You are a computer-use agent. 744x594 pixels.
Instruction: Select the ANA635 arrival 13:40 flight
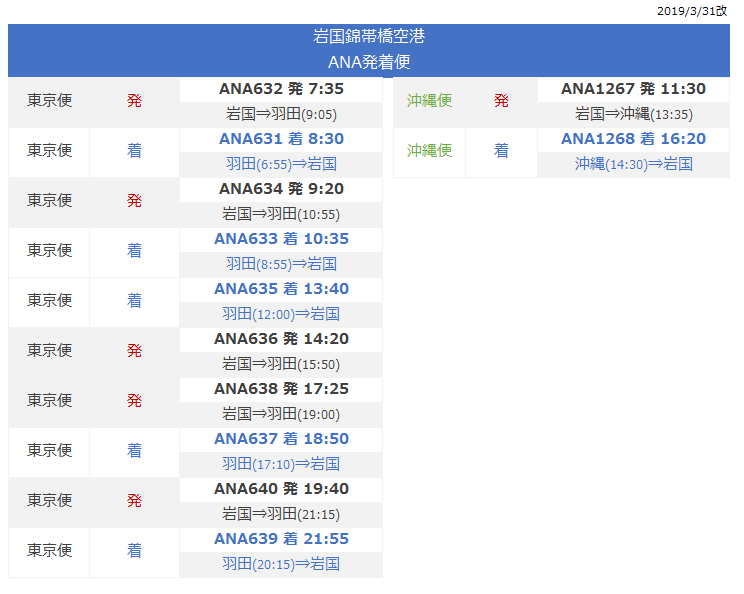(280, 289)
